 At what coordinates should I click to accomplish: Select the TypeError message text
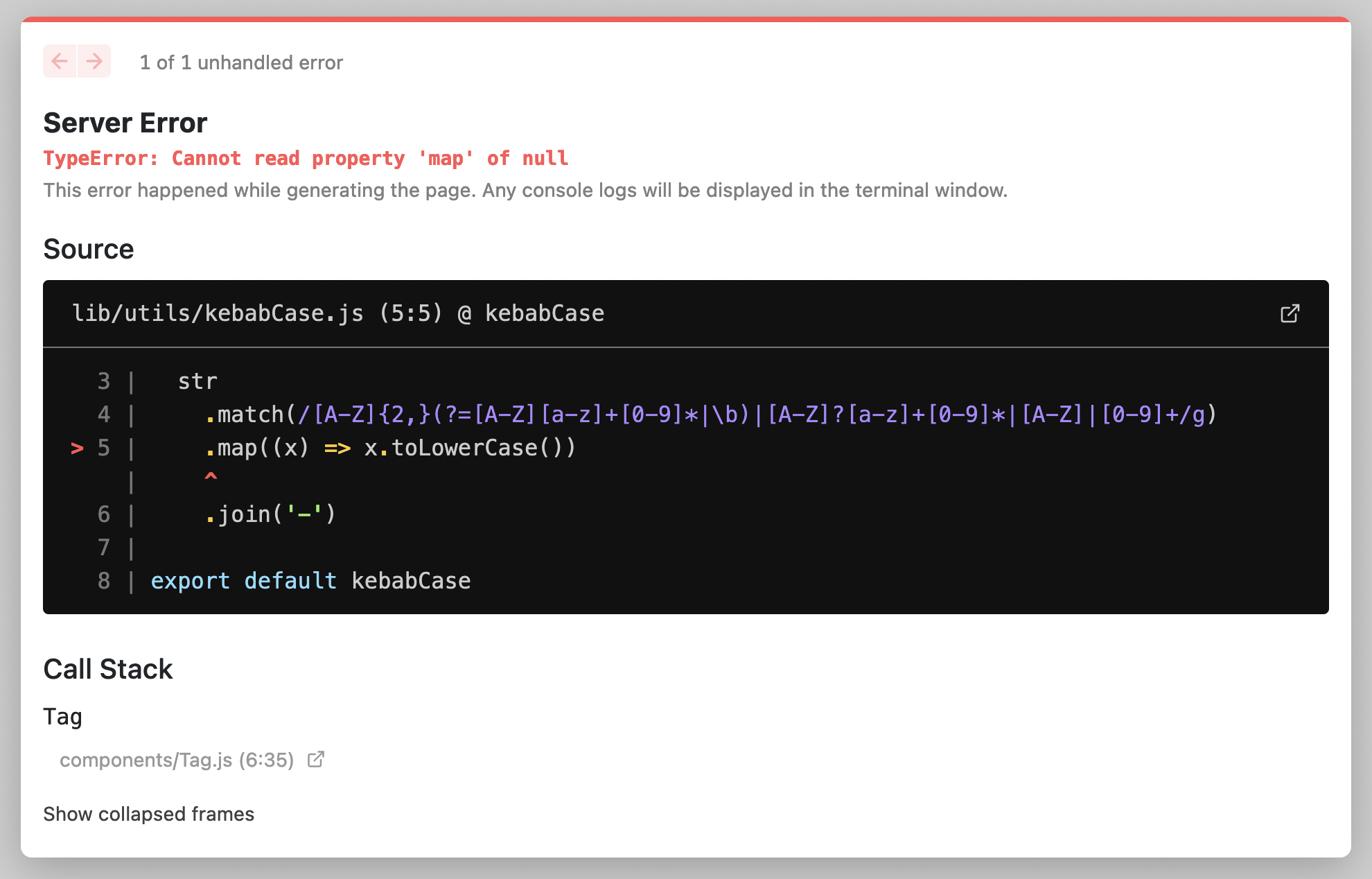306,158
